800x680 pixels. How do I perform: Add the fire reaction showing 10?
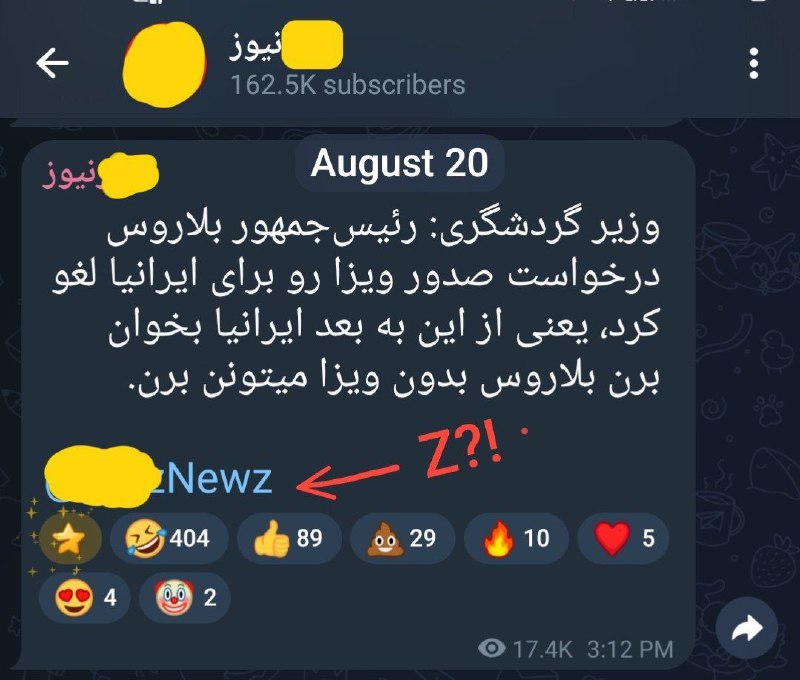coord(516,538)
